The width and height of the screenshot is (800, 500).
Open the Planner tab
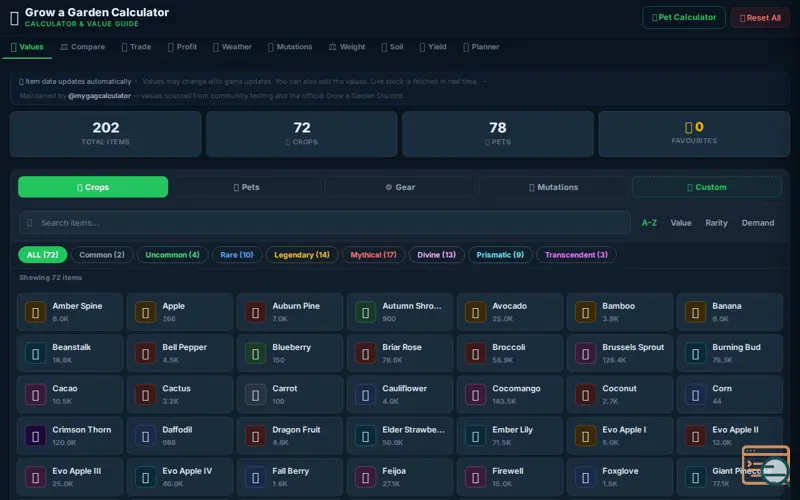coord(481,47)
